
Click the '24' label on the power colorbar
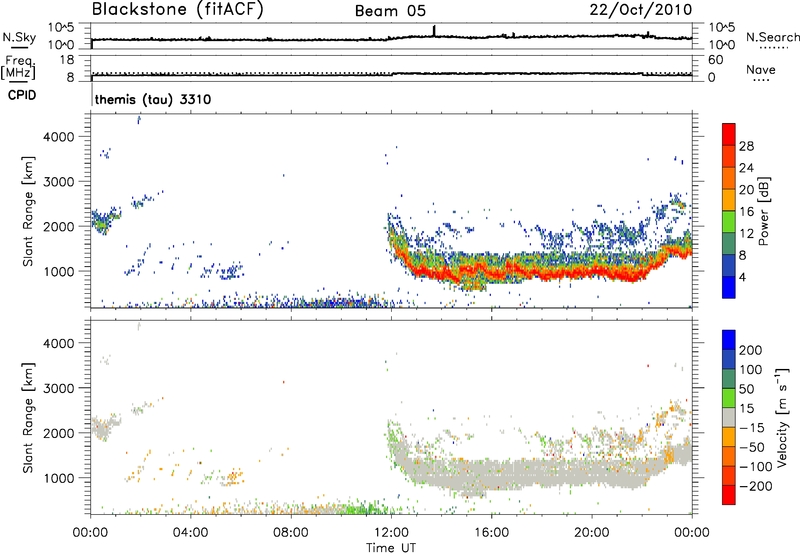[x=746, y=168]
